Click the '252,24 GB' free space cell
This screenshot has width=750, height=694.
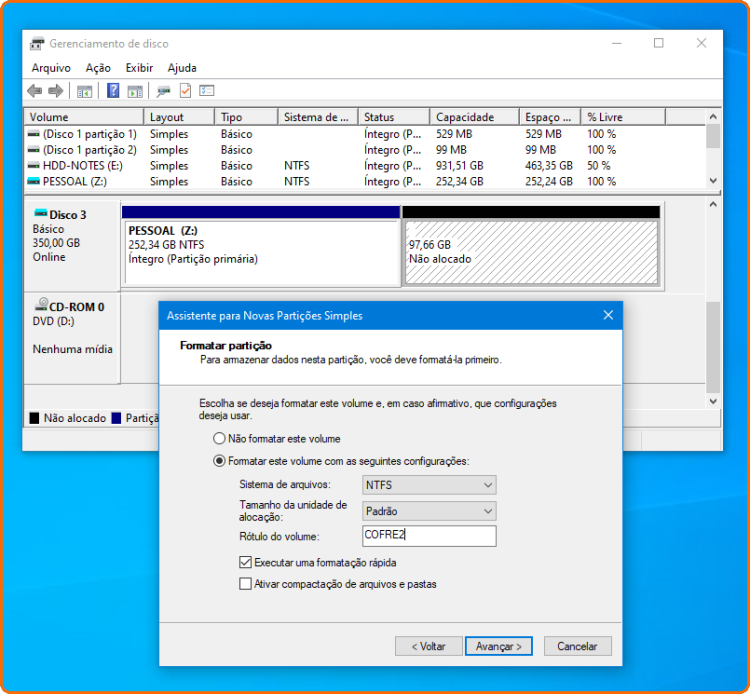(549, 181)
